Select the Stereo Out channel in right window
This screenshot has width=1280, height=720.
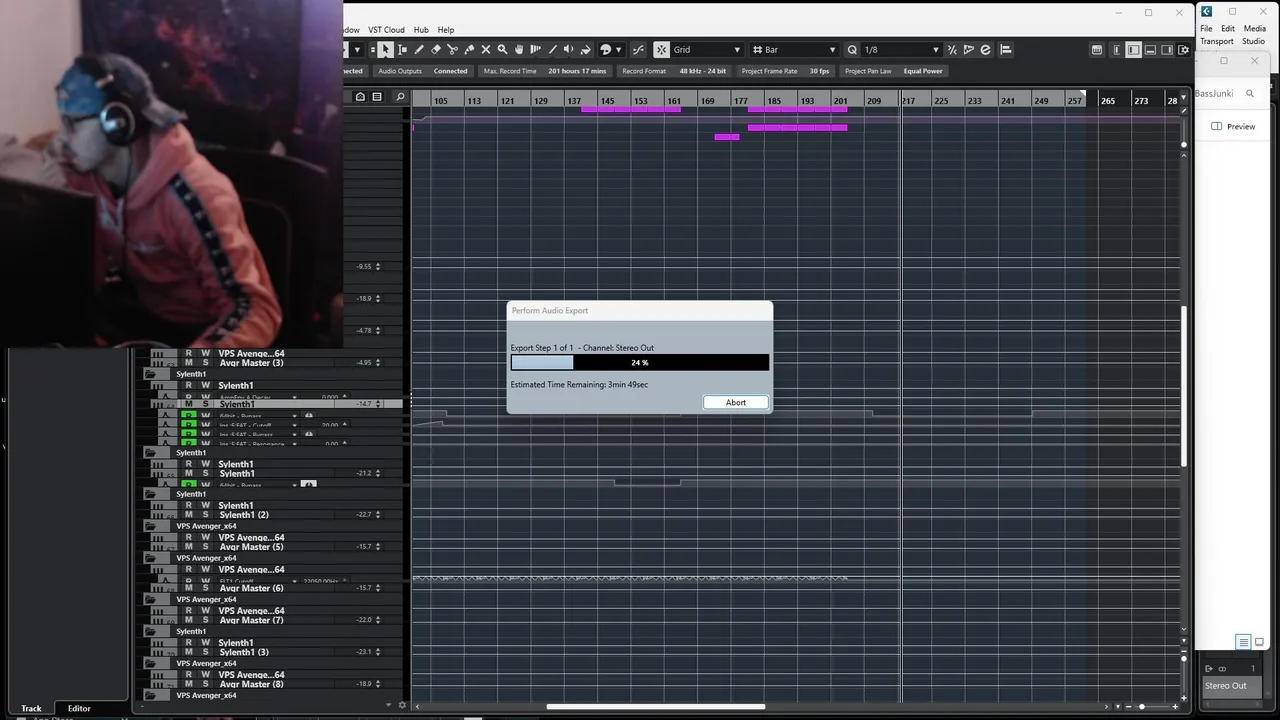[1232, 686]
